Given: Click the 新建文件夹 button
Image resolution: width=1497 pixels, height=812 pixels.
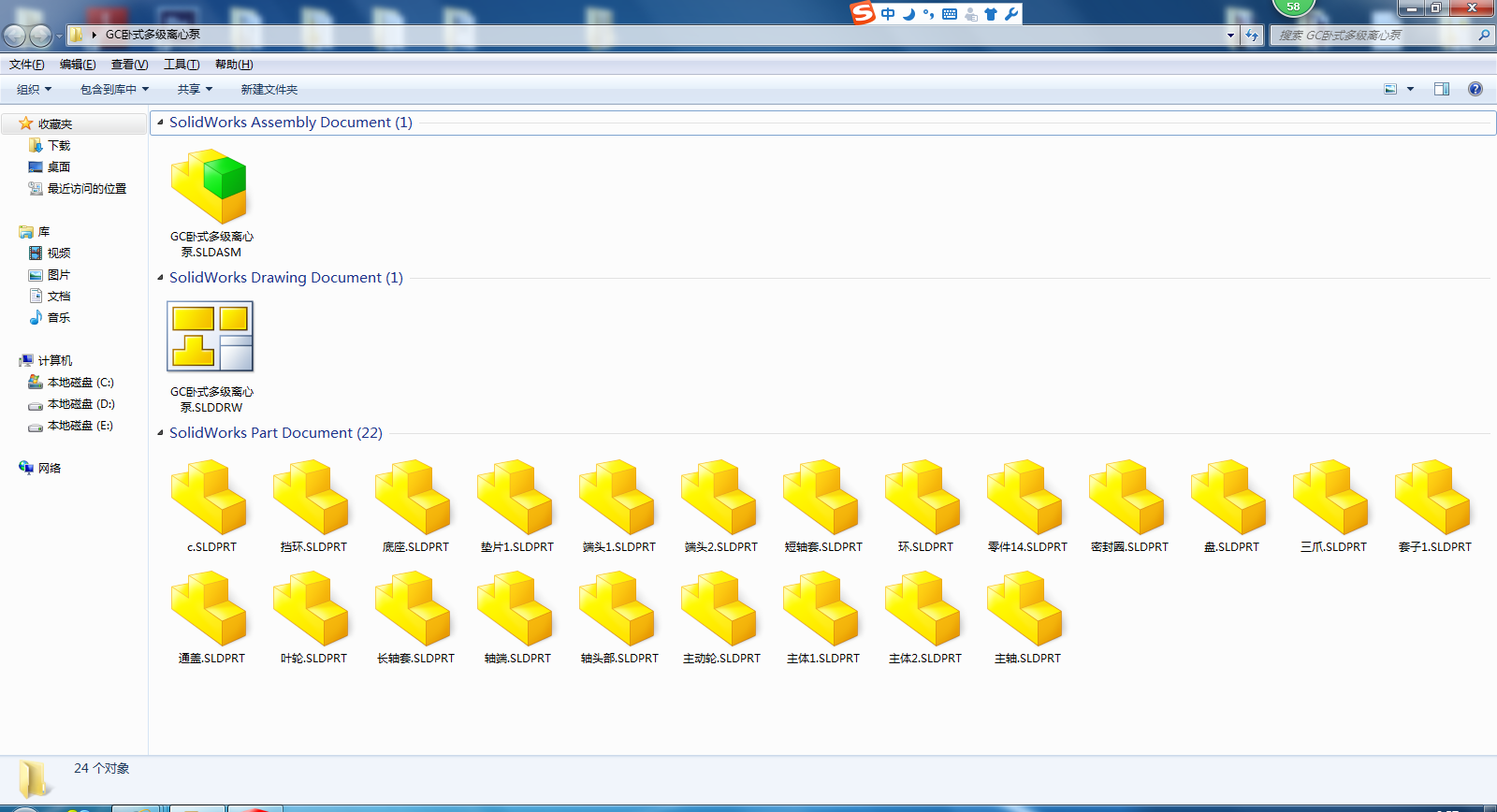Looking at the screenshot, I should [269, 90].
